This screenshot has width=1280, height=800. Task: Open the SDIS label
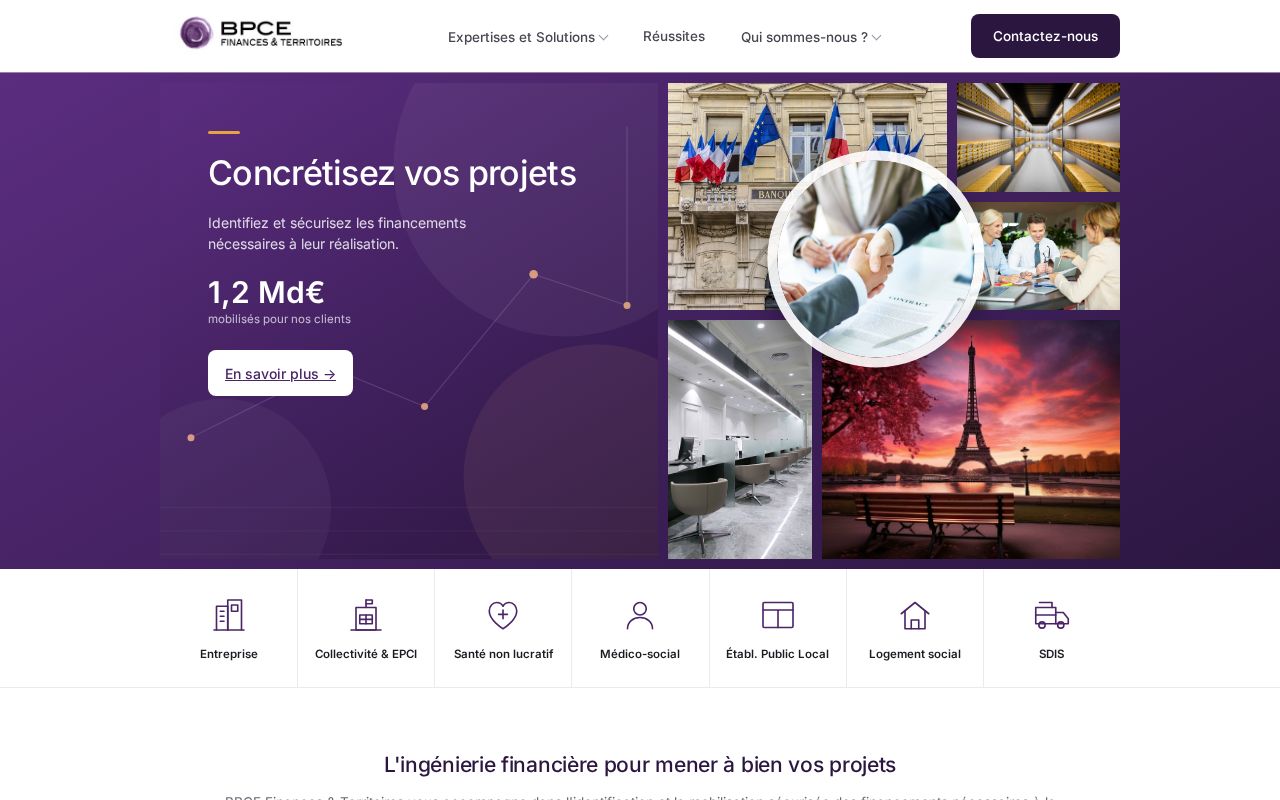pos(1052,654)
